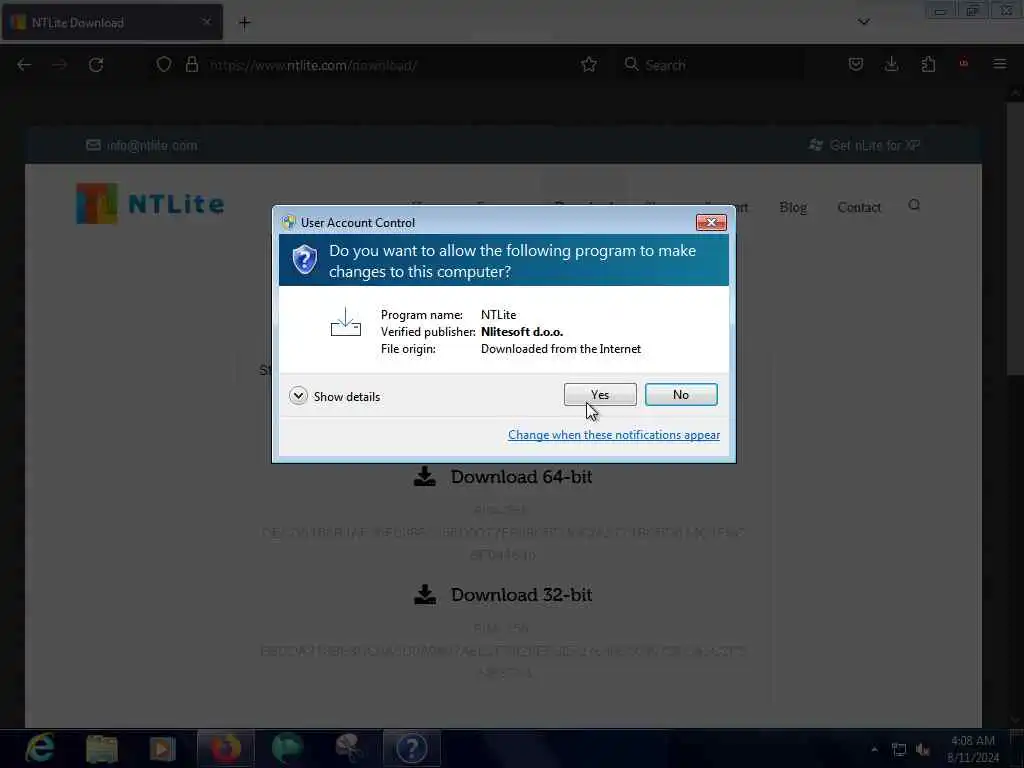Click No in User Account Control dialog
The image size is (1024, 768).
click(x=680, y=394)
